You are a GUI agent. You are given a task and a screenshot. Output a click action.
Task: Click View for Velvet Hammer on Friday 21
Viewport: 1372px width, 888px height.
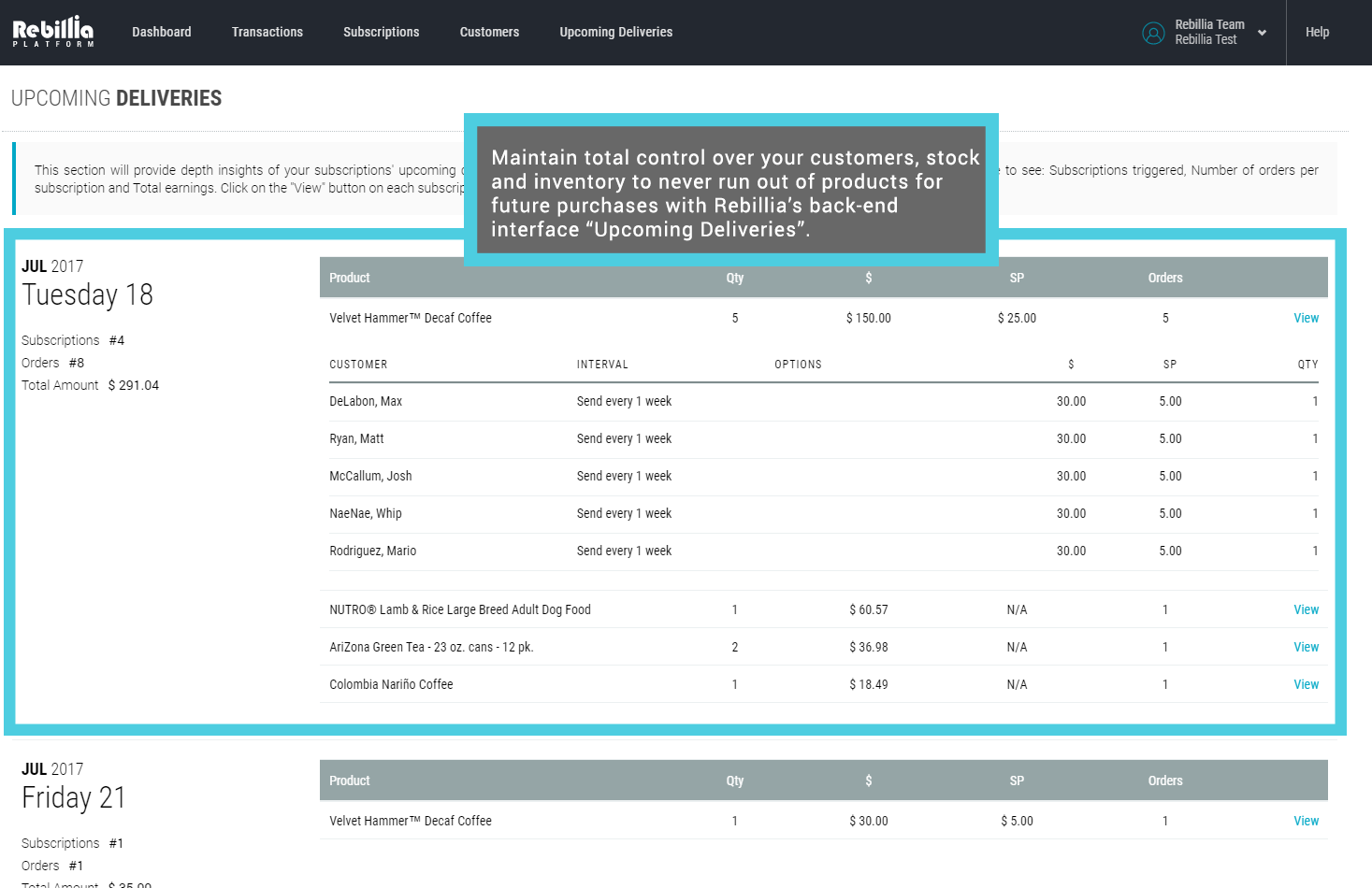1306,821
